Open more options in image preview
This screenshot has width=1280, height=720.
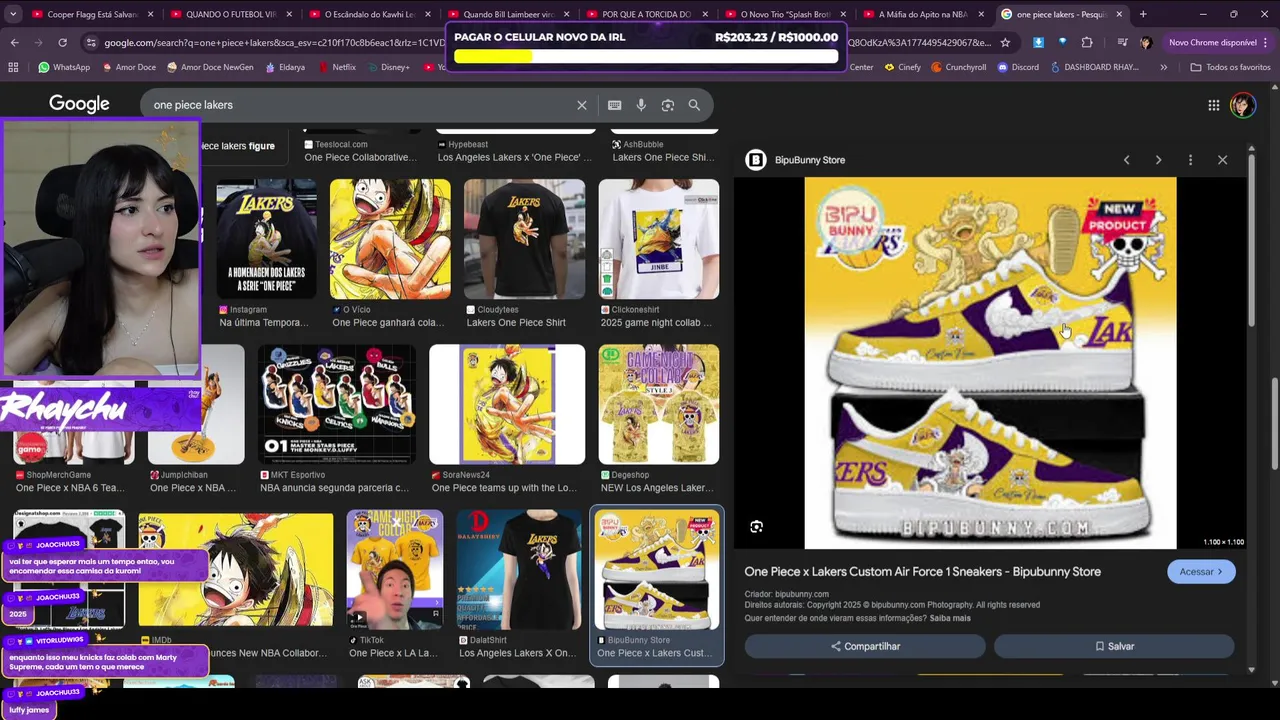[1190, 160]
